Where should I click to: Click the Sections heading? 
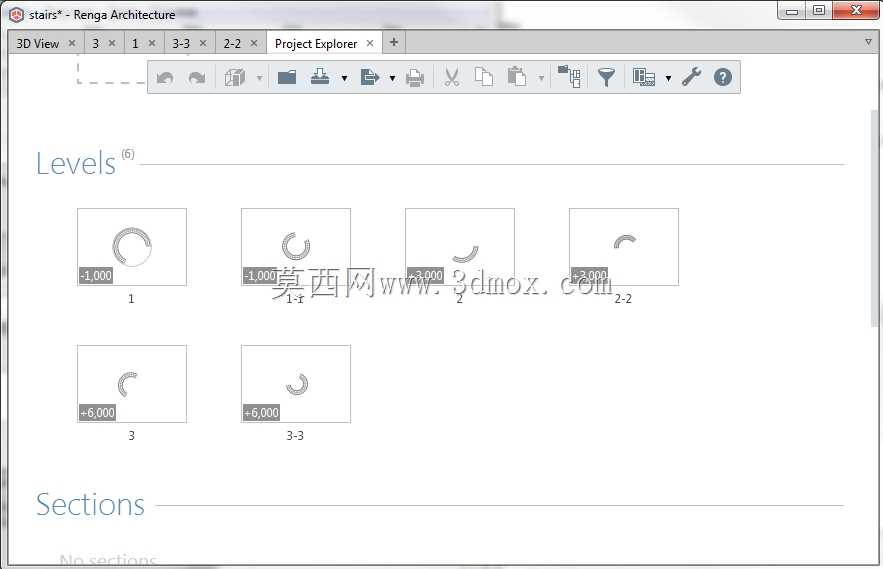[x=90, y=504]
